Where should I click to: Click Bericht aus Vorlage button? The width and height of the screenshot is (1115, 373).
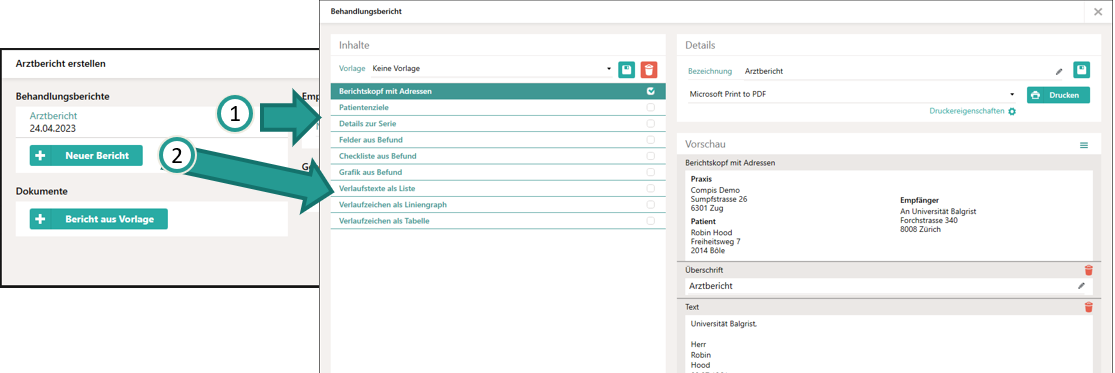pyautogui.click(x=99, y=219)
